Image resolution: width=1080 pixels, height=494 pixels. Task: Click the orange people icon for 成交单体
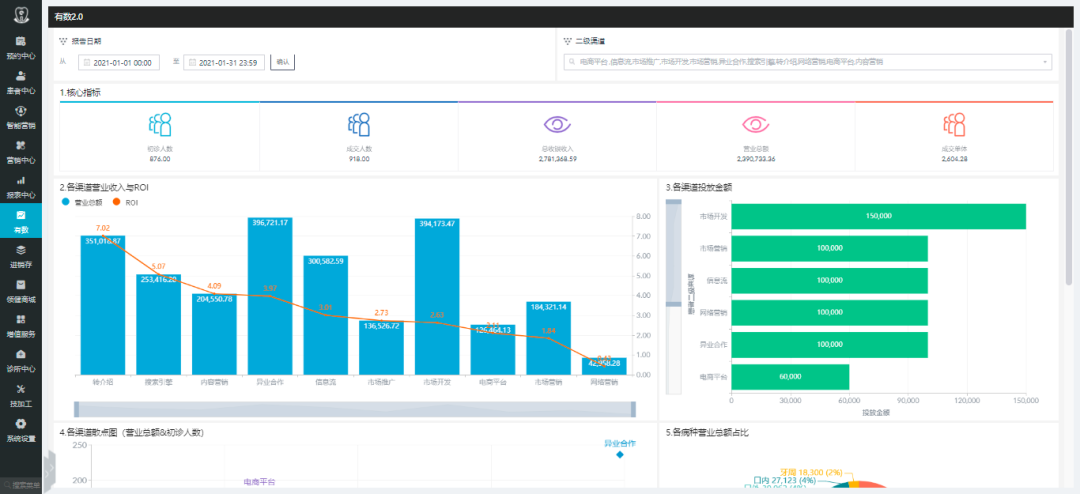pyautogui.click(x=954, y=124)
